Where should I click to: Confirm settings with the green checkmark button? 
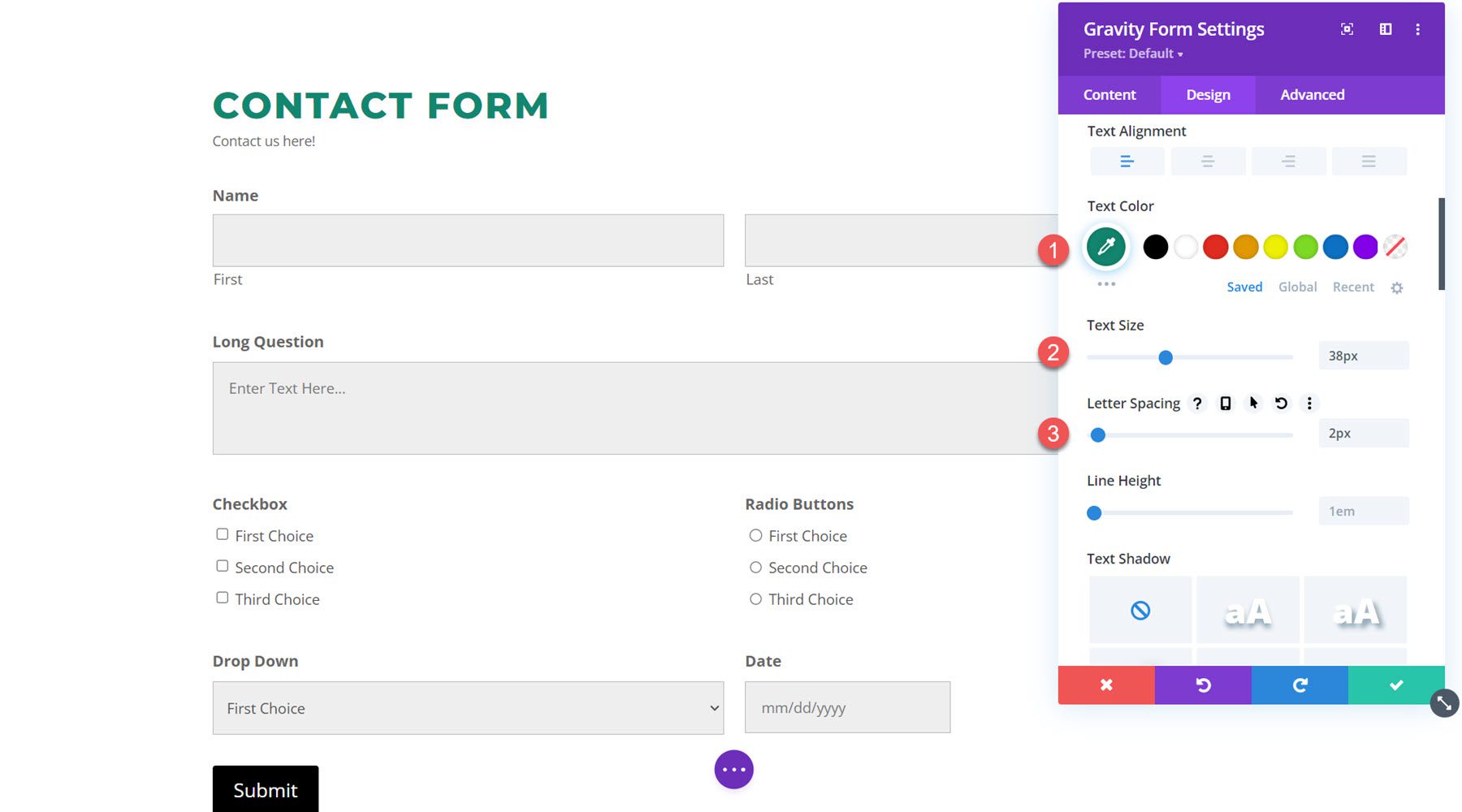point(1395,685)
